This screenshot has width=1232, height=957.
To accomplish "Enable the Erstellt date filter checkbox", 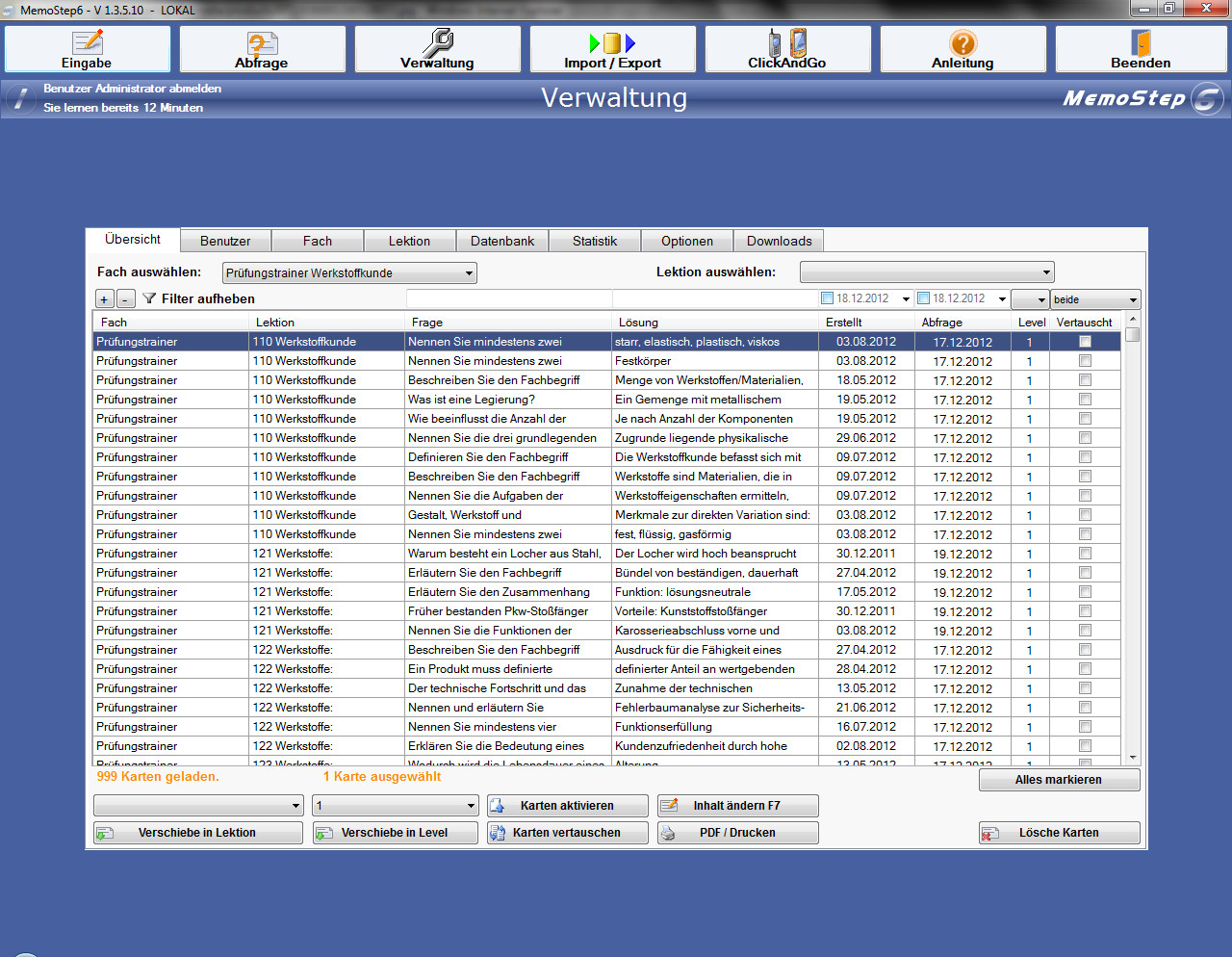I will [x=827, y=298].
